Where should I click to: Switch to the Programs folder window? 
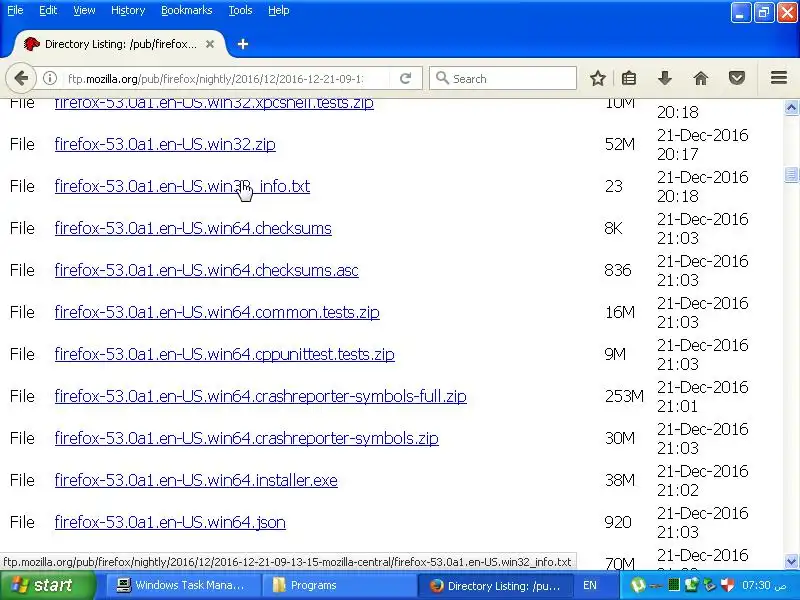(337, 585)
